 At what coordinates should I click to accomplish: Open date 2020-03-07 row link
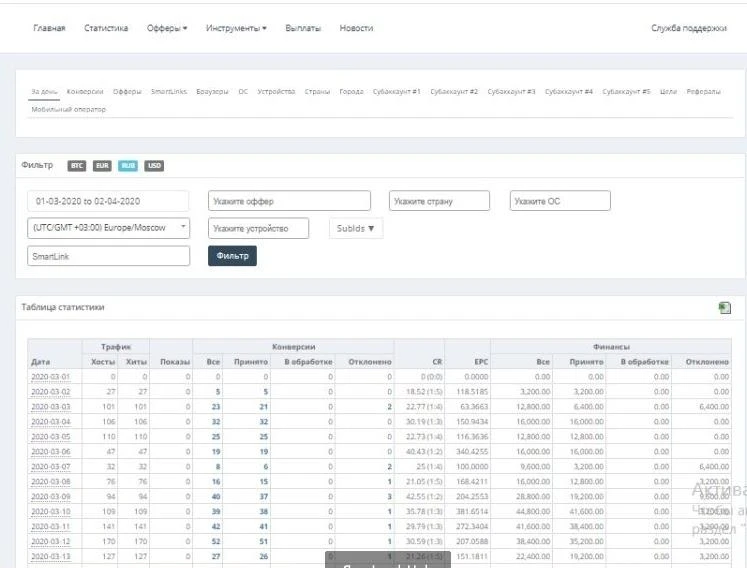coord(50,467)
